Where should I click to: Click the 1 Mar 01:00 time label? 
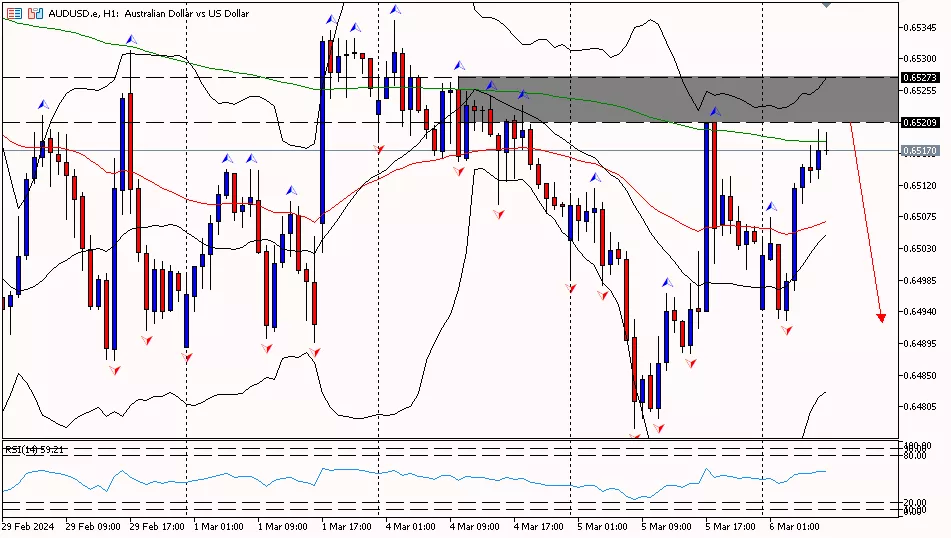218,526
